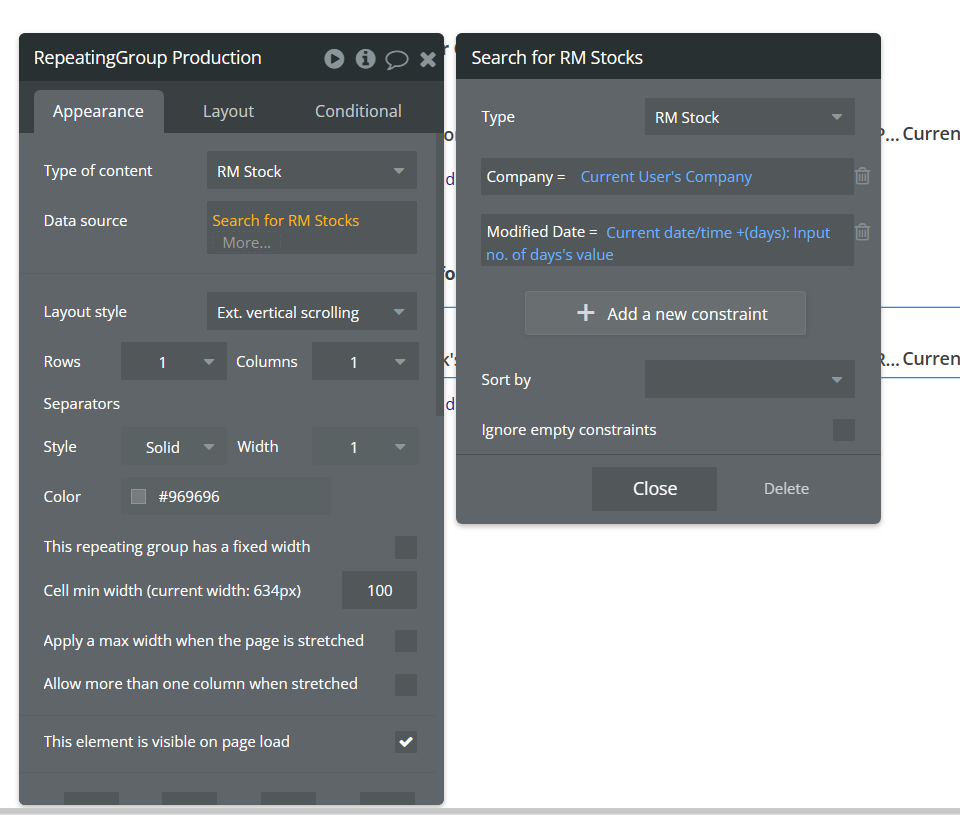
Task: Expand the Layout style dropdown
Action: coord(311,312)
